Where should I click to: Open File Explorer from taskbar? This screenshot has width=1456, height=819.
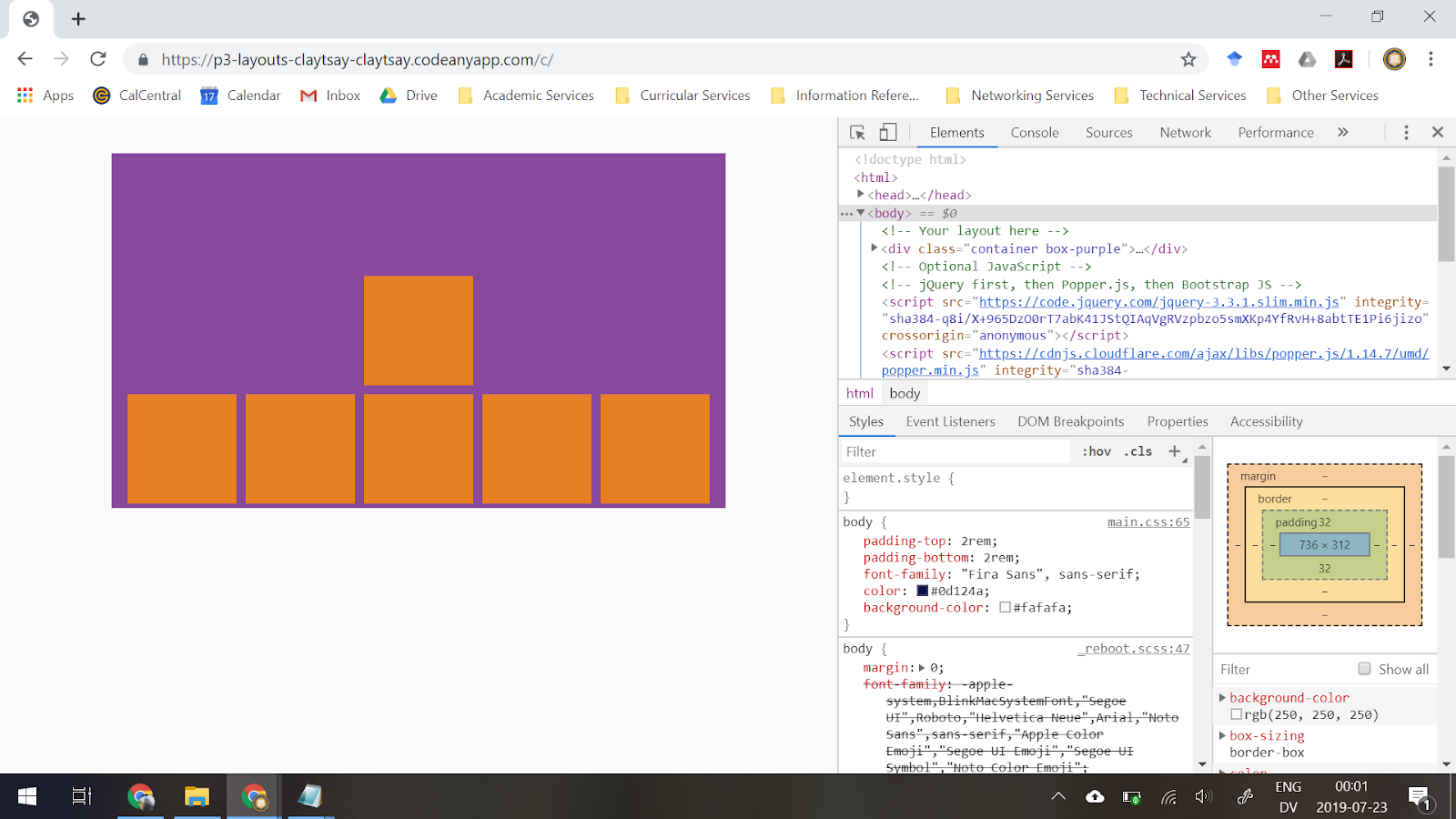coord(197,797)
